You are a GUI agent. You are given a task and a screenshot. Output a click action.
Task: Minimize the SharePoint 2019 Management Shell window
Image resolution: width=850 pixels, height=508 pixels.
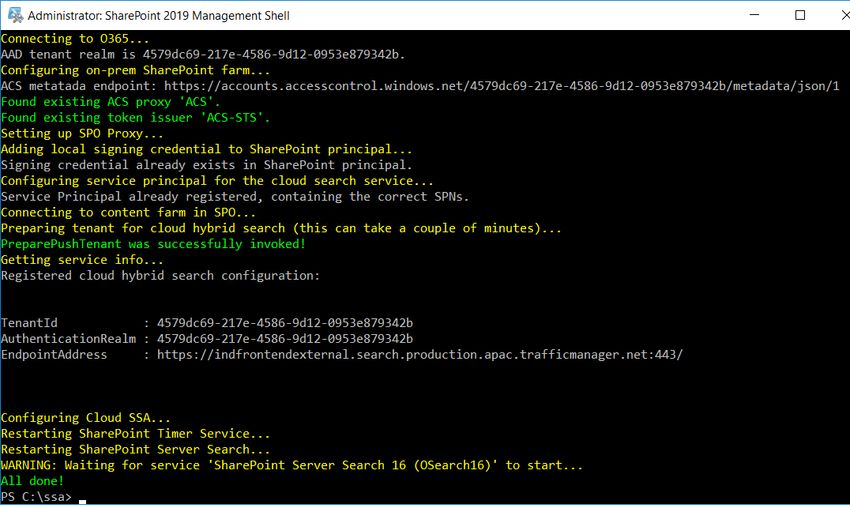754,15
